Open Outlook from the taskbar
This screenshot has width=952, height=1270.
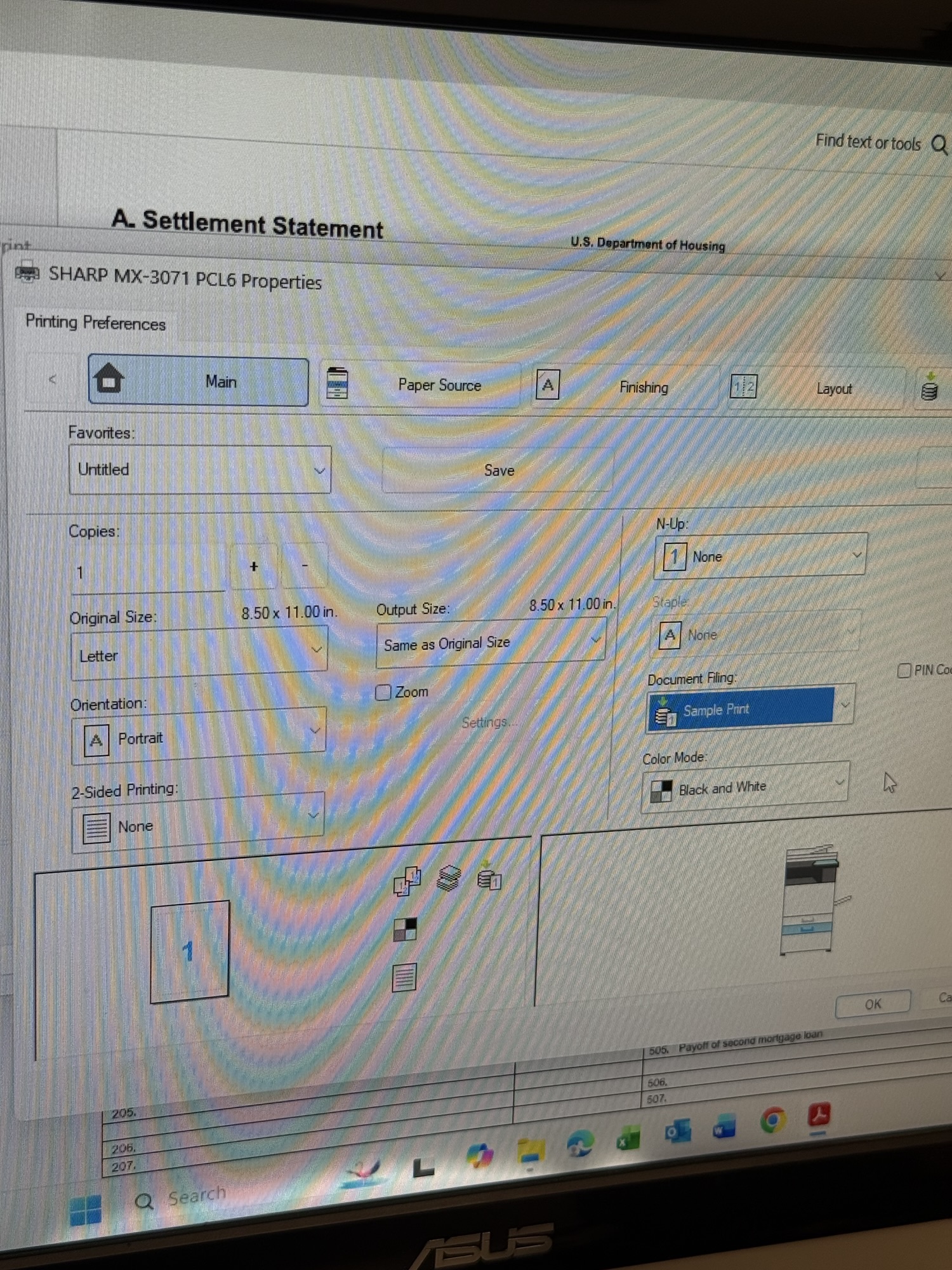click(677, 1132)
